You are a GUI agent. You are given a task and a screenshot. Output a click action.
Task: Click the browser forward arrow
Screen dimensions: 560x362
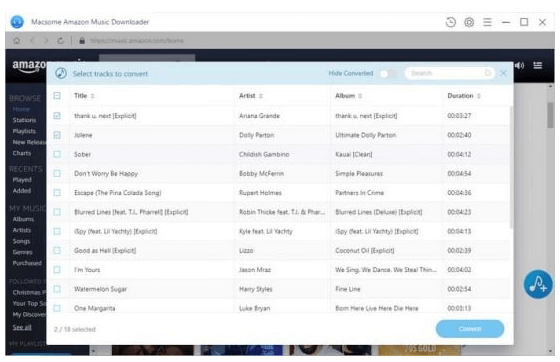coord(46,40)
